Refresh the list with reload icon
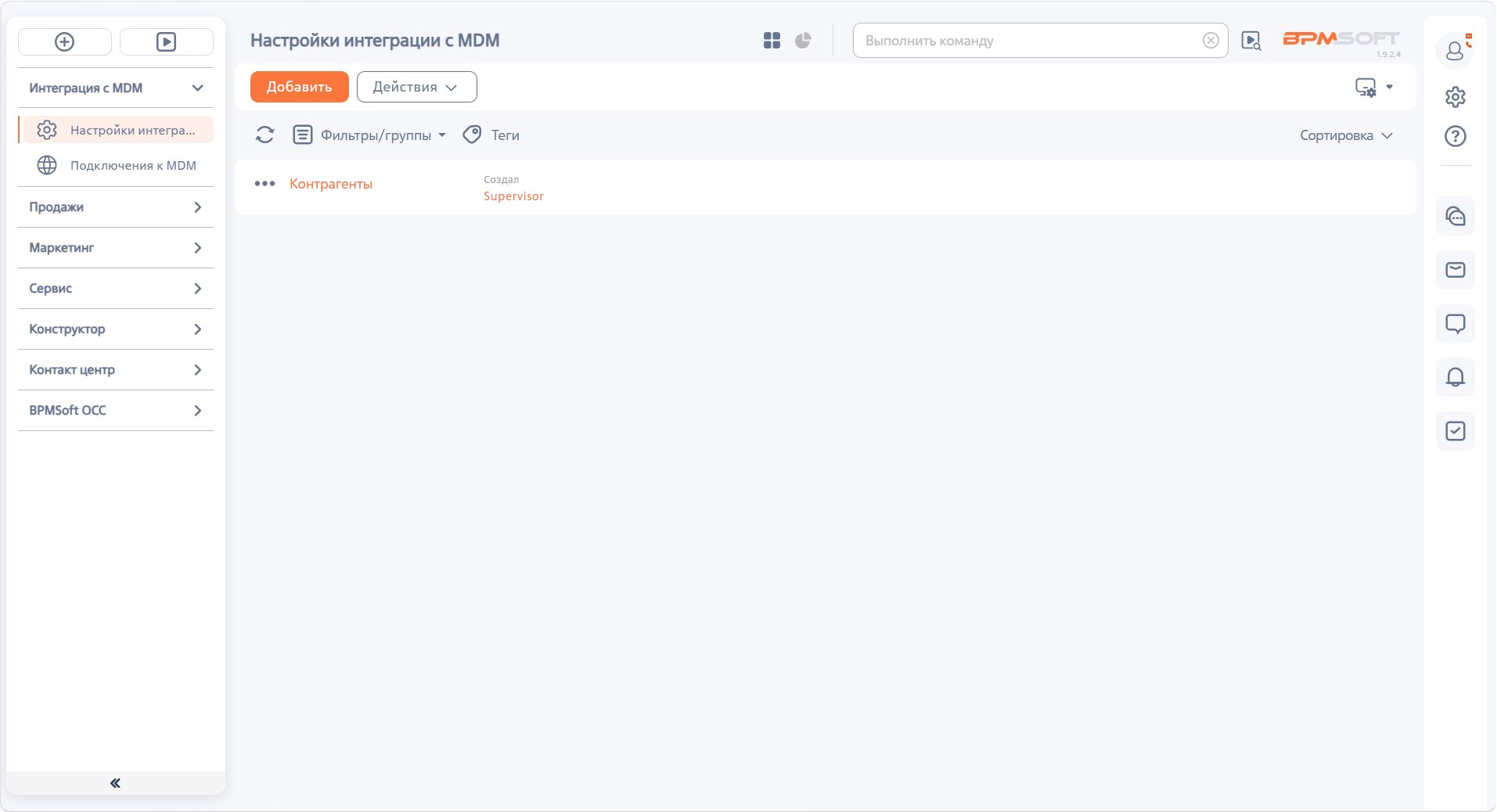 [x=264, y=135]
